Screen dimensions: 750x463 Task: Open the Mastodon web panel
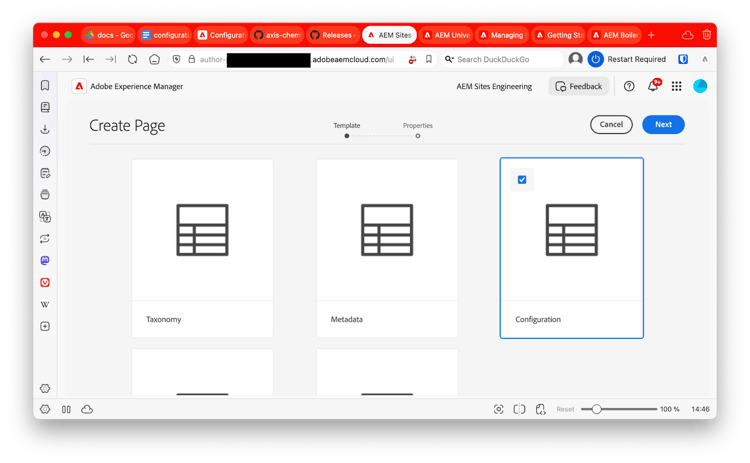pos(45,260)
